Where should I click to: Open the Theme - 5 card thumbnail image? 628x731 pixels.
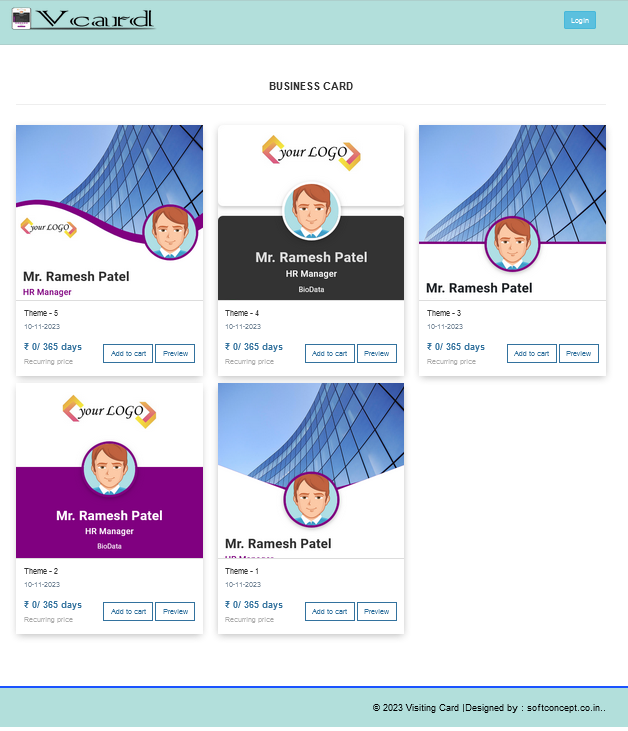click(109, 213)
